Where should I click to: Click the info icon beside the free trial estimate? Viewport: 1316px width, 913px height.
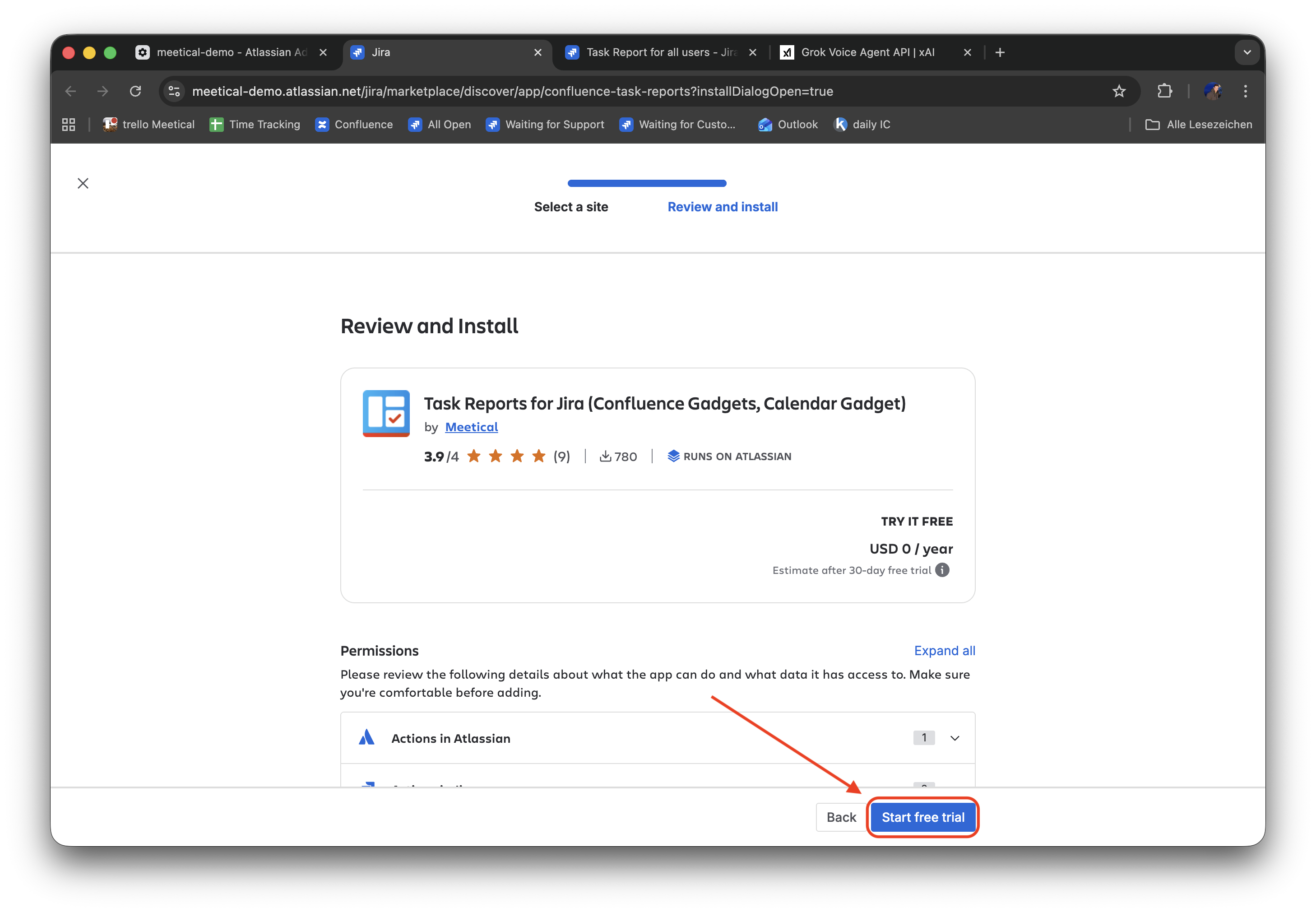tap(942, 570)
